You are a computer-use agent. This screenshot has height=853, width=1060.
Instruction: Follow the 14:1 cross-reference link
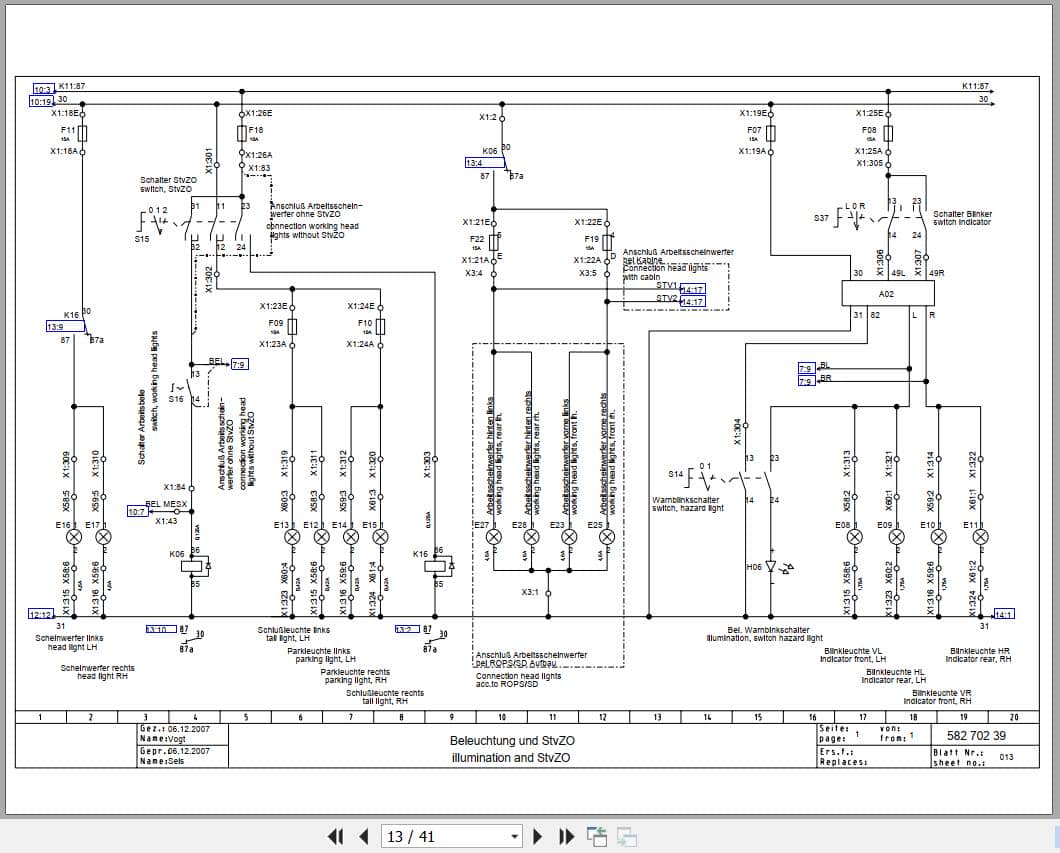pos(1004,614)
